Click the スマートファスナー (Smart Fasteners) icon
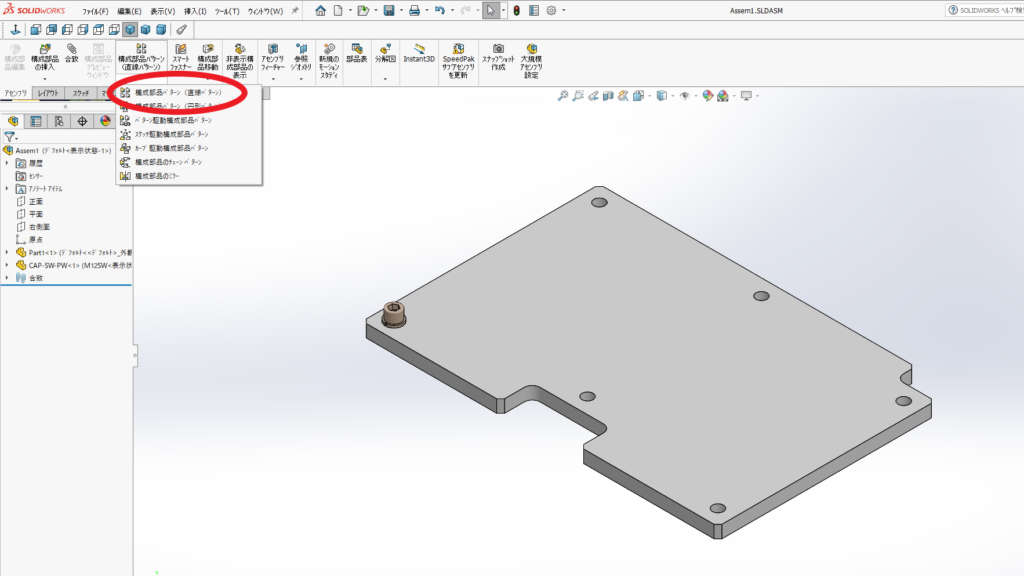Image resolution: width=1024 pixels, height=576 pixels. point(180,54)
